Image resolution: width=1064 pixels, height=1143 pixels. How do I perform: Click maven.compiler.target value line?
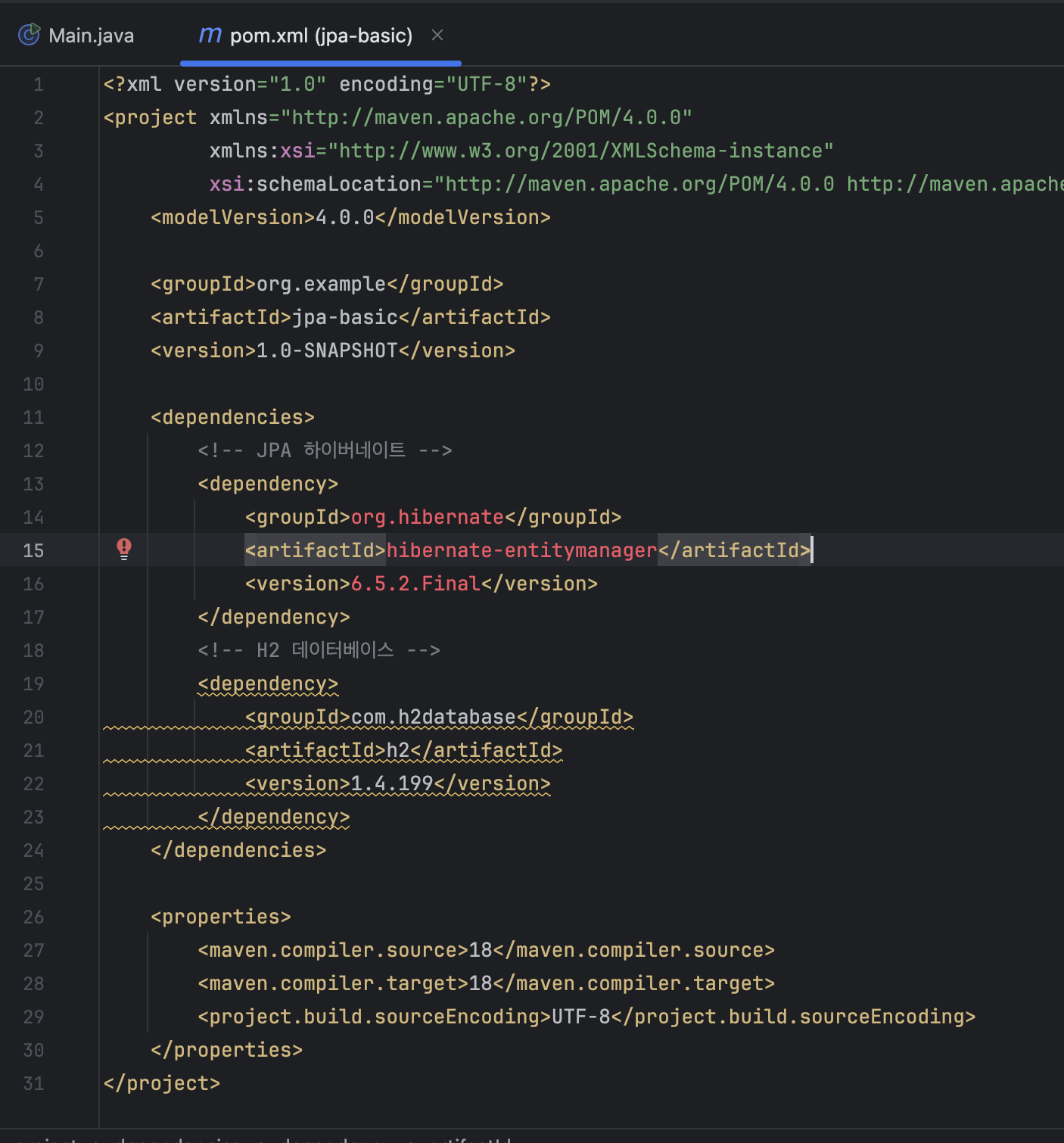pyautogui.click(x=486, y=983)
